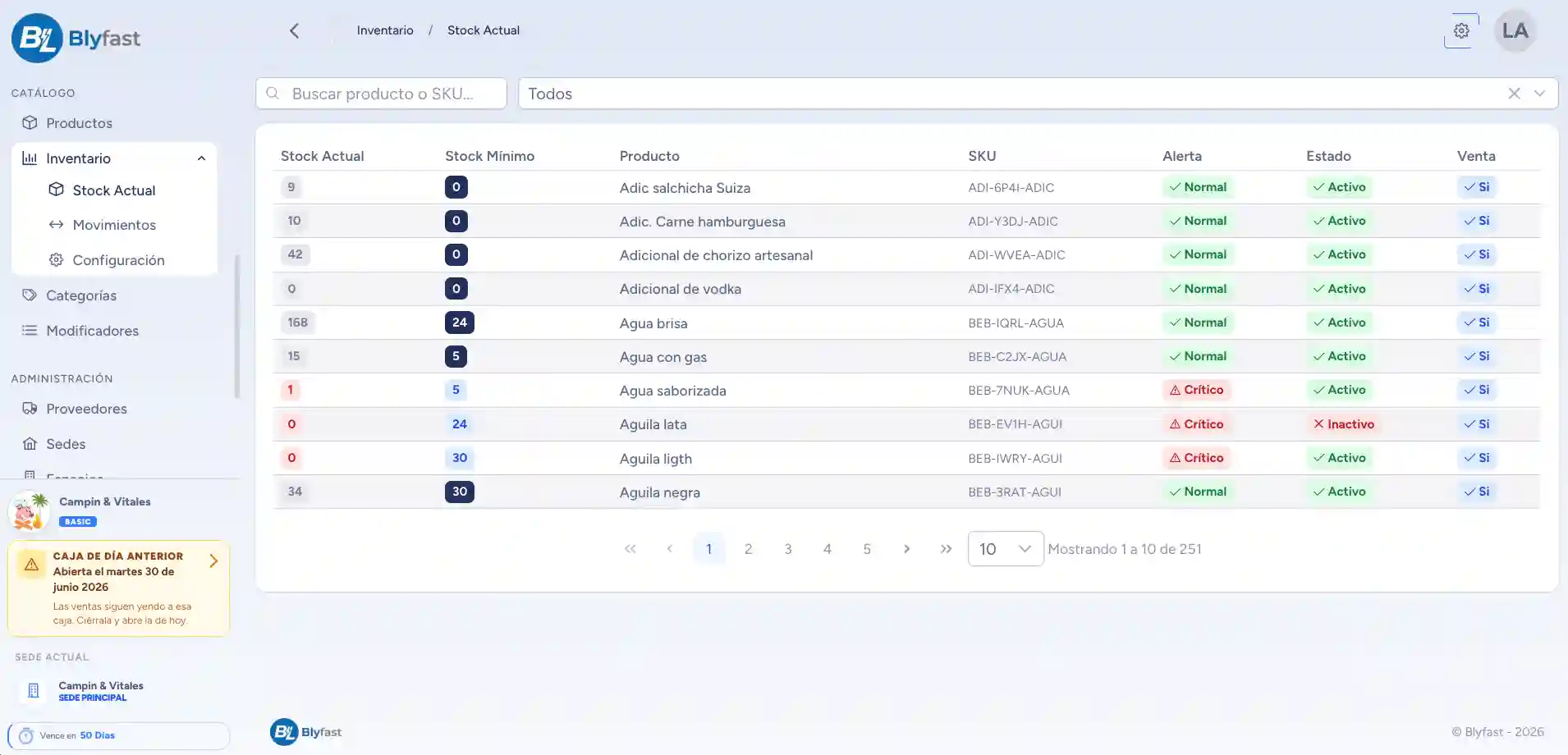This screenshot has height=755, width=1568.
Task: Open Campin & Vitales sede principal selector
Action: pyautogui.click(x=118, y=691)
